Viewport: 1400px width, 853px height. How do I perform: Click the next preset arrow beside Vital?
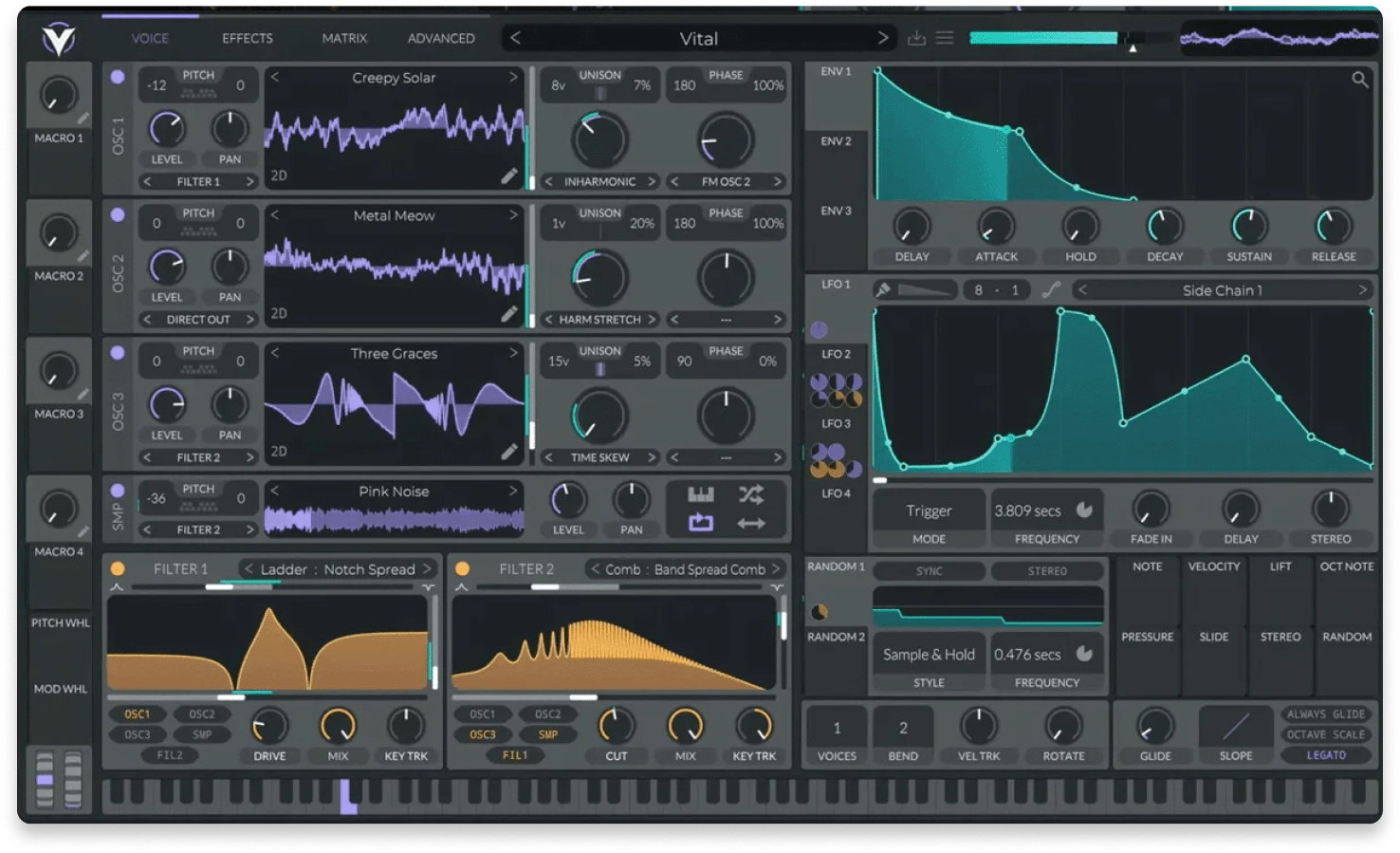coord(882,38)
